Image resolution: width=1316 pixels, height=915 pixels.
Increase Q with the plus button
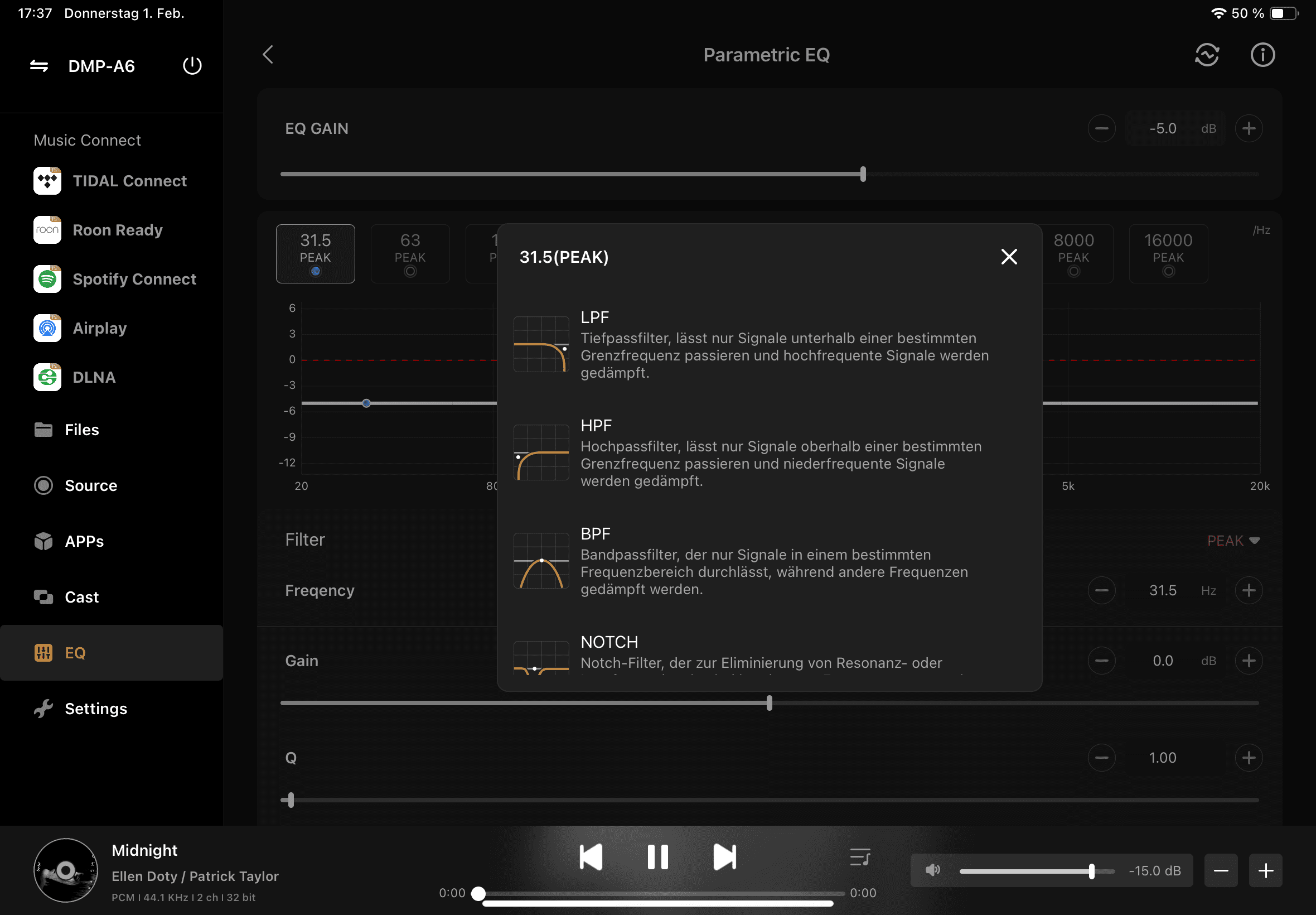click(x=1249, y=758)
